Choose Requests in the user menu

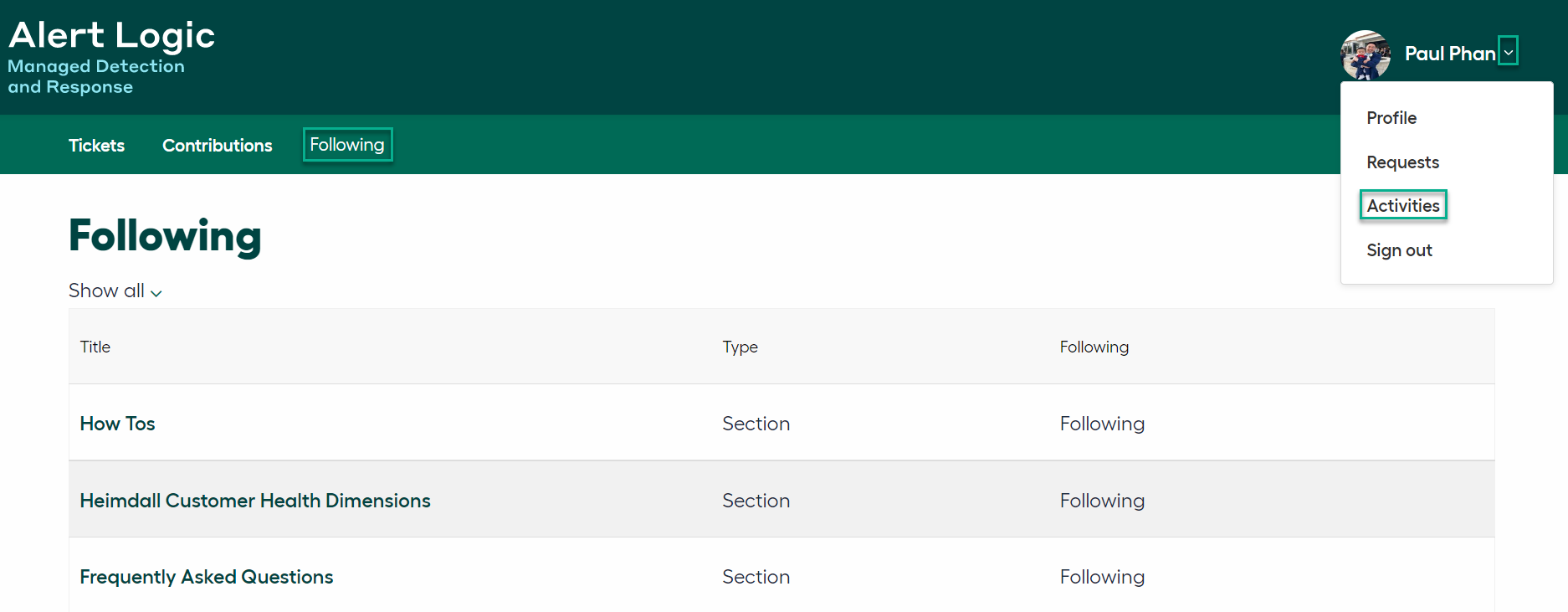coord(1402,162)
